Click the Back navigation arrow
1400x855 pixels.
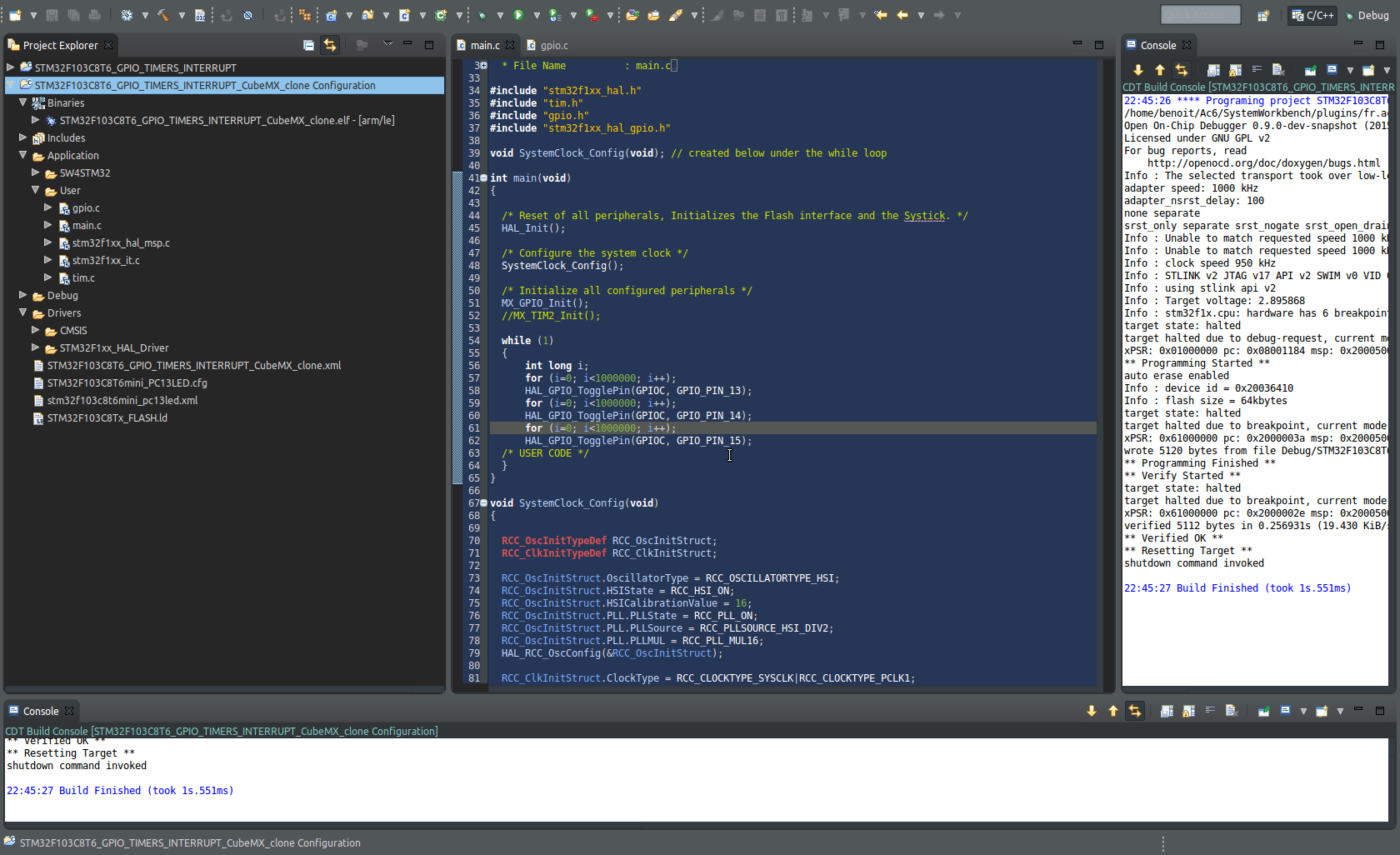(x=902, y=15)
